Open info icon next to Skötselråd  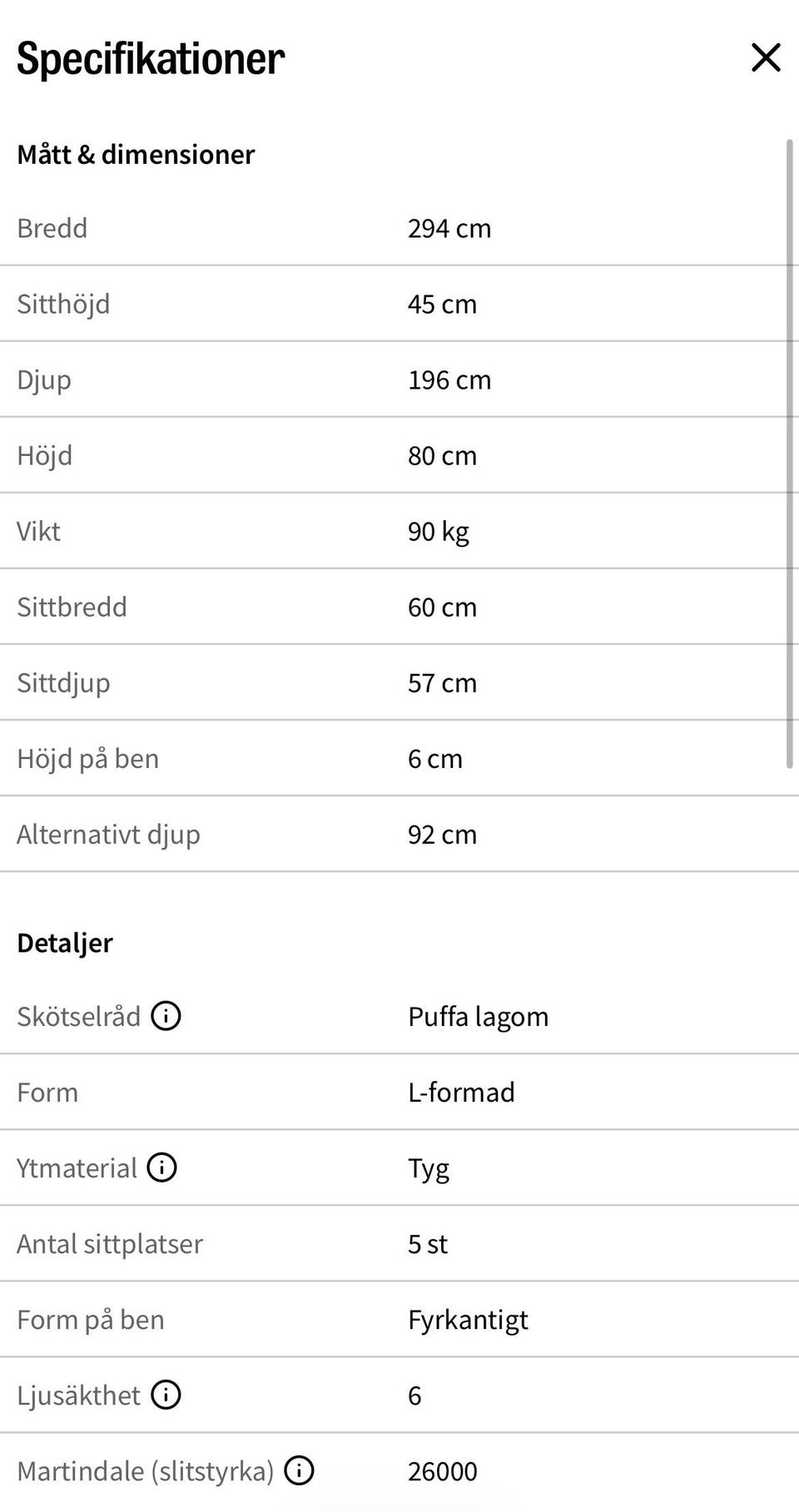pos(166,1015)
